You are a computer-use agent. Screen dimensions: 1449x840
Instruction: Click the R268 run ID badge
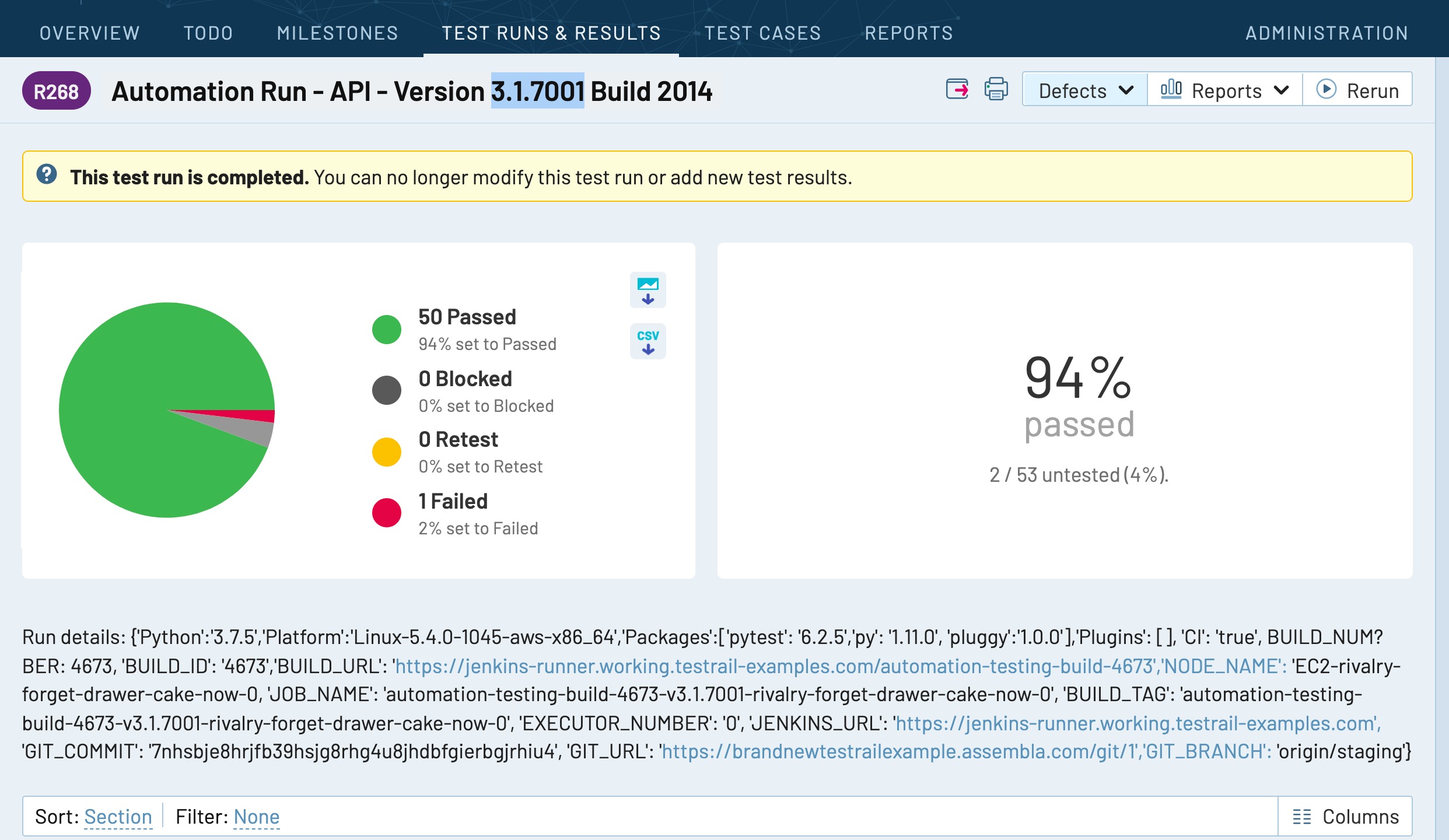tap(56, 91)
